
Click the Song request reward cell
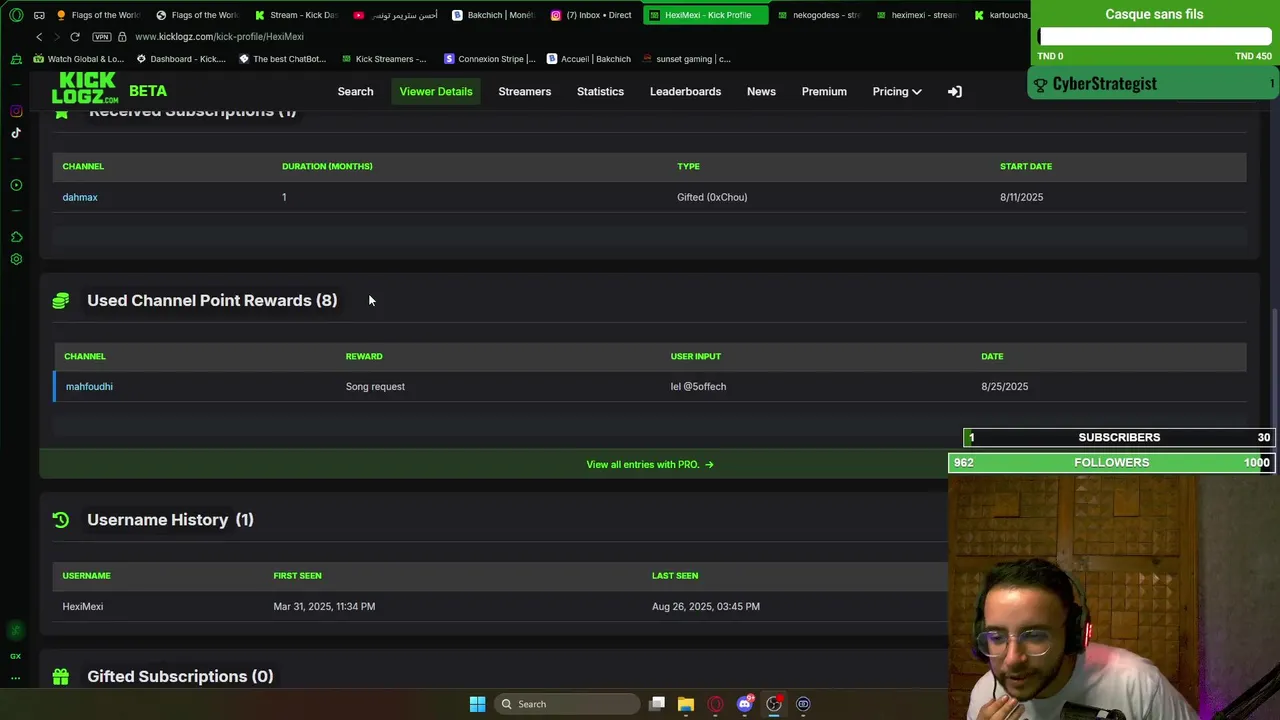[x=375, y=387]
